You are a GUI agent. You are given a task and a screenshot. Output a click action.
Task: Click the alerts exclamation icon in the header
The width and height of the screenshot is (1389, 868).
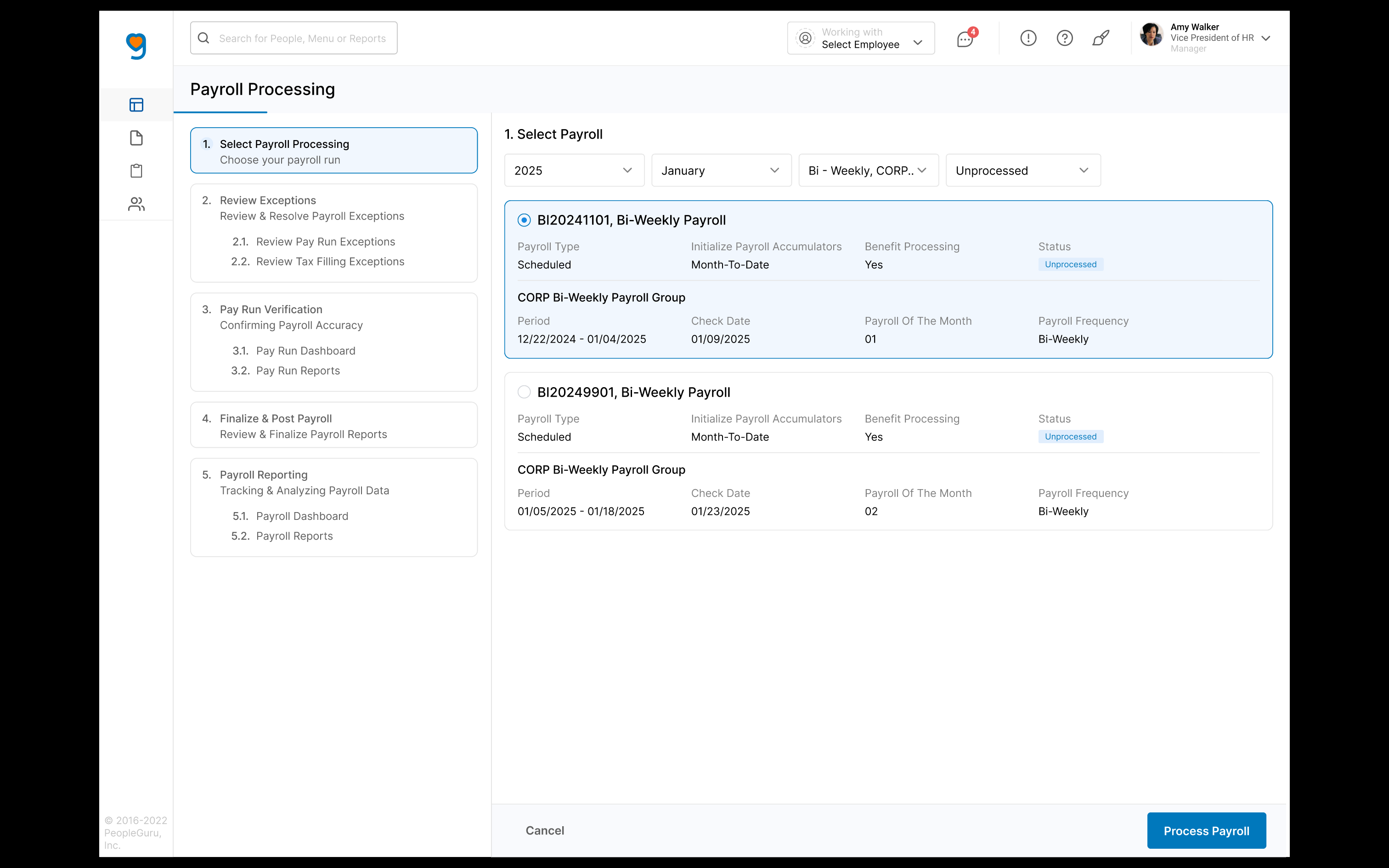pos(1028,38)
